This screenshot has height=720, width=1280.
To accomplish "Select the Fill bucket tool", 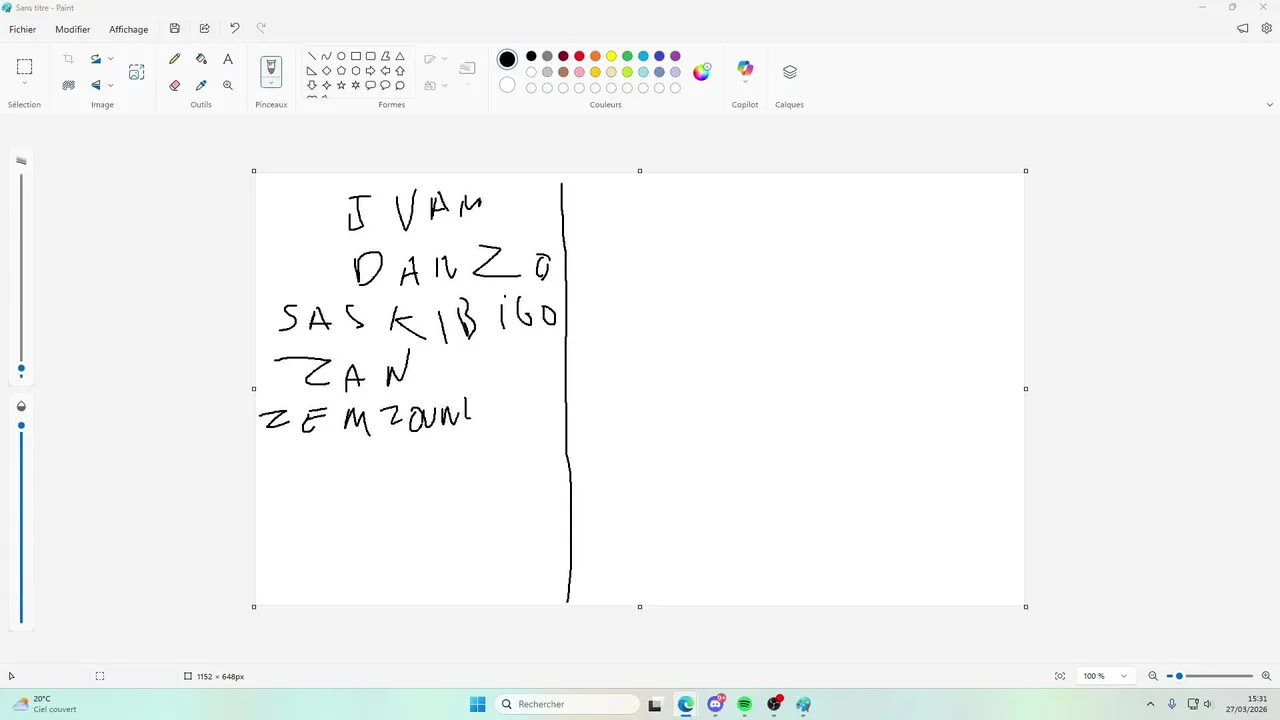I will 201,59.
